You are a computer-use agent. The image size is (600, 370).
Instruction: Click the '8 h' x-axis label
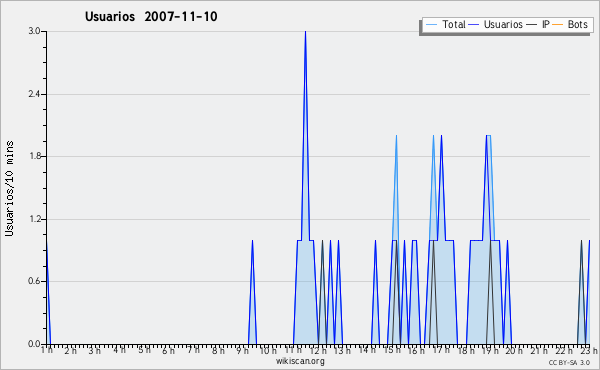pyautogui.click(x=218, y=350)
